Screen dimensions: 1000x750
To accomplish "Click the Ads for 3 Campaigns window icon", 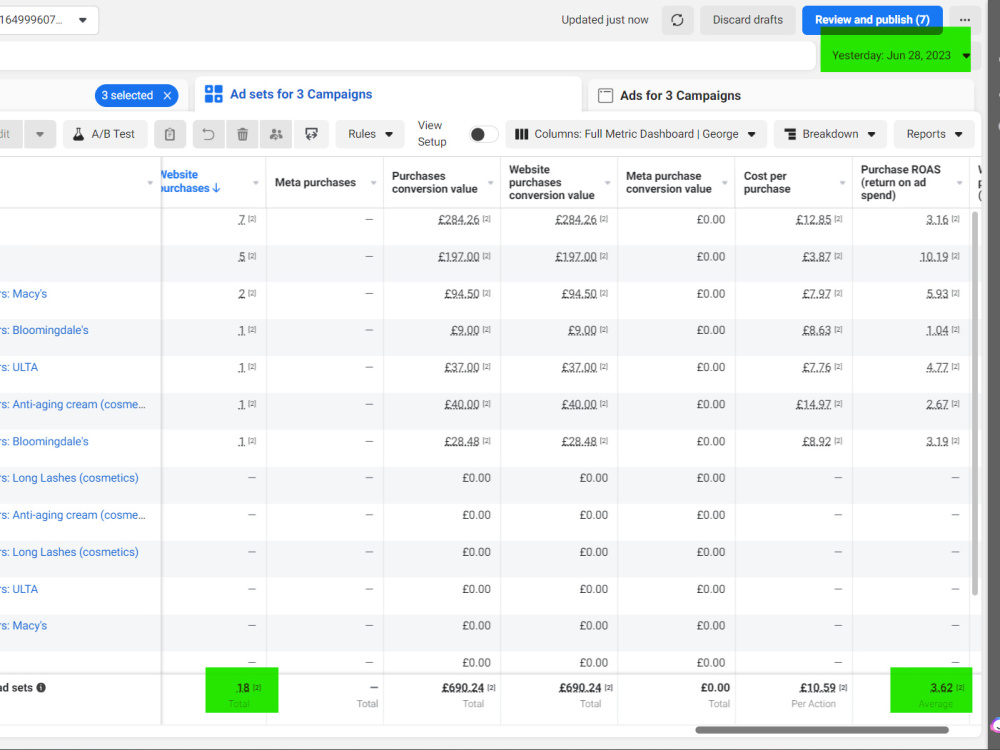I will (605, 96).
